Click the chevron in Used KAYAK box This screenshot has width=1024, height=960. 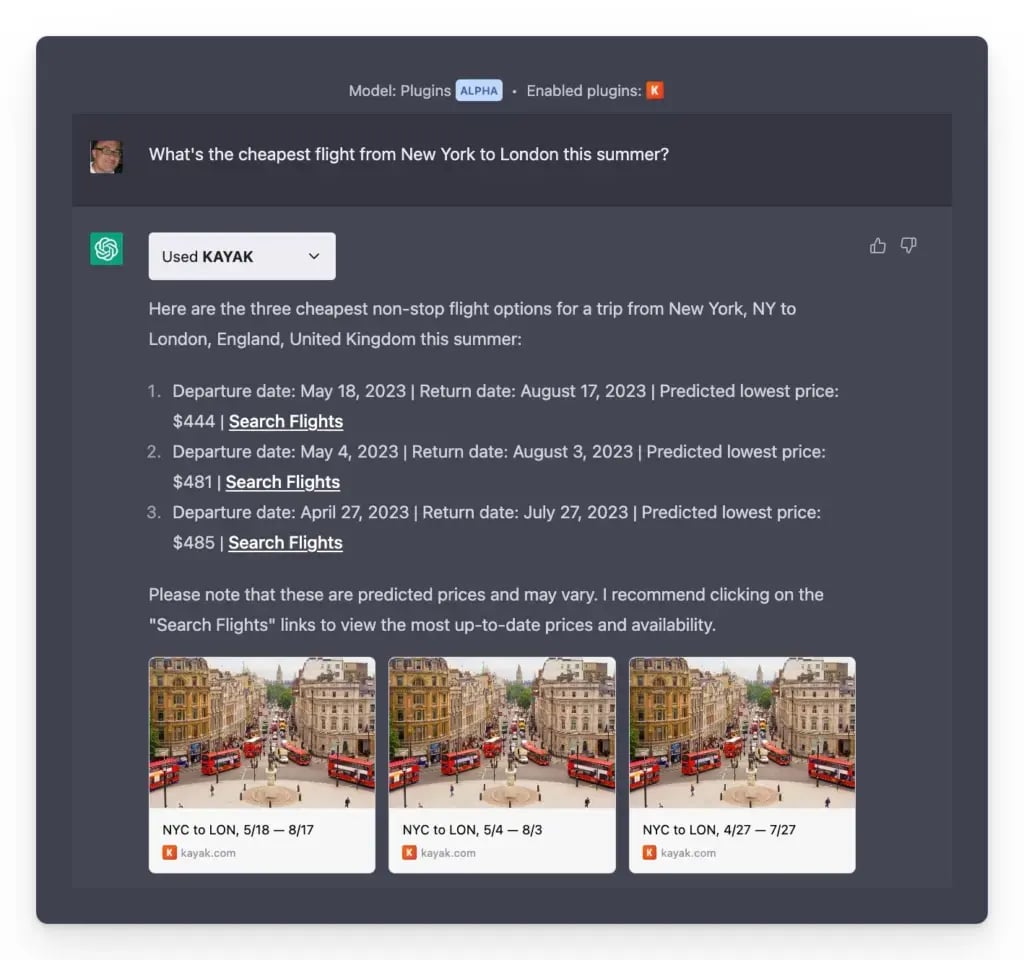tap(314, 257)
